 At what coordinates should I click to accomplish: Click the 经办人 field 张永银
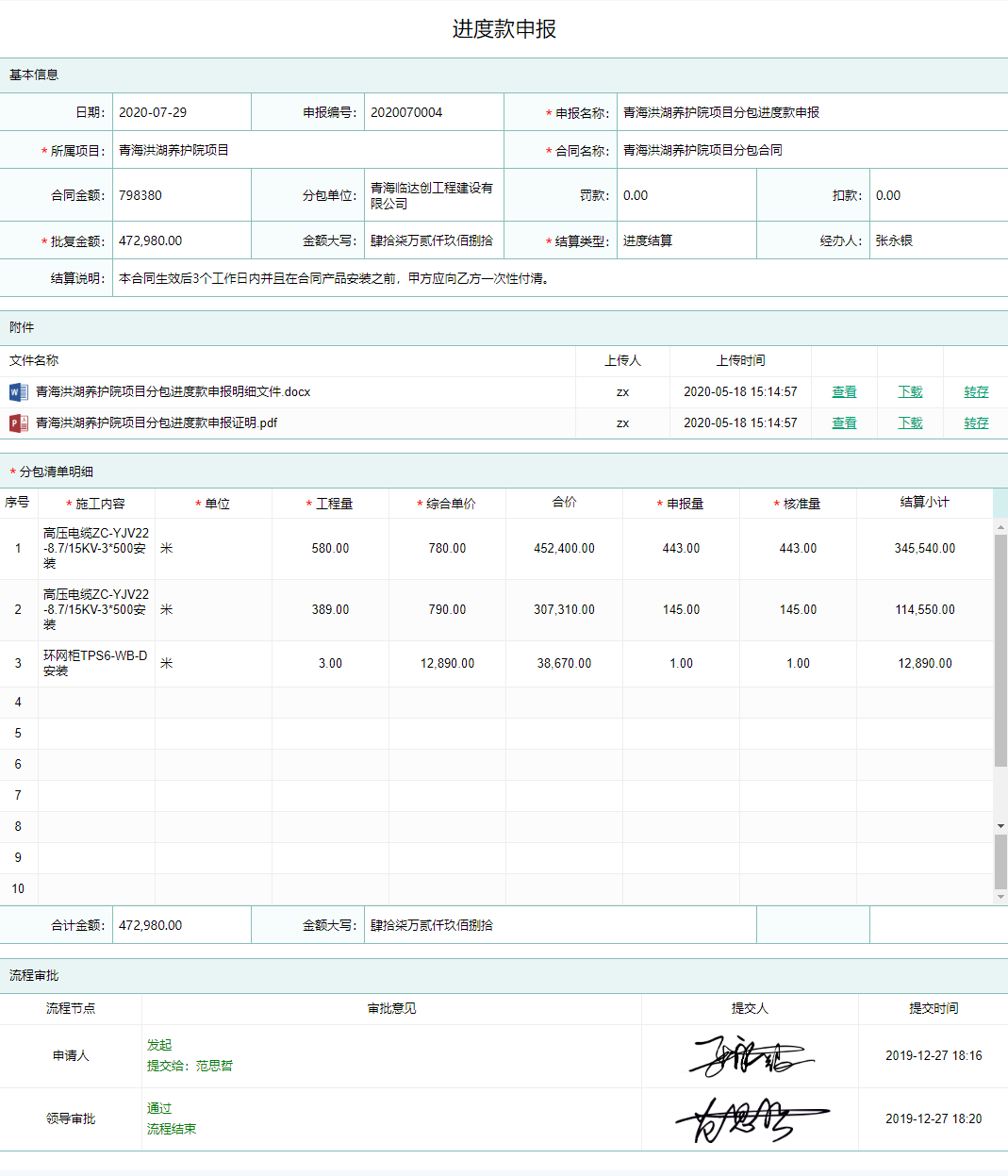coord(938,240)
